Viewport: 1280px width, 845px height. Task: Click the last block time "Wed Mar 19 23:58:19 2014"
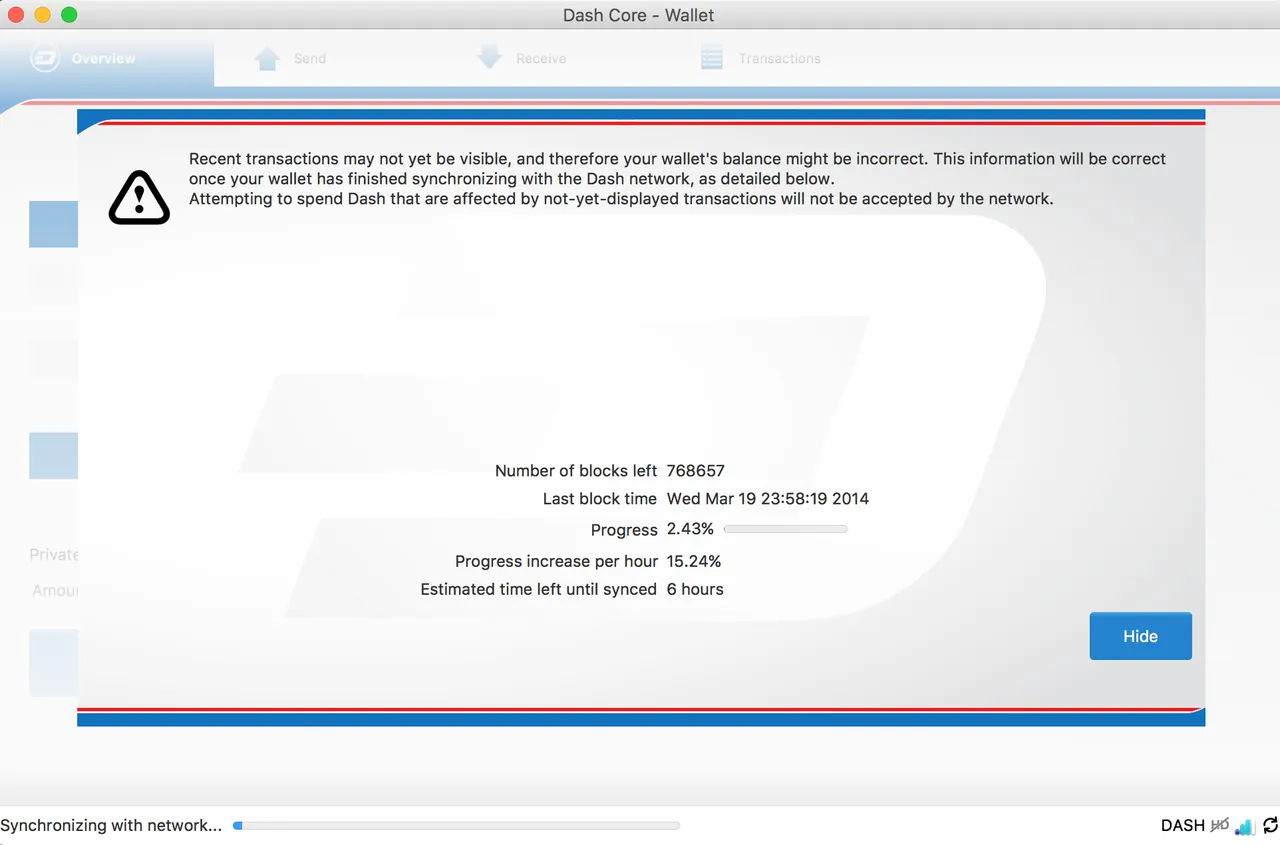tap(768, 499)
